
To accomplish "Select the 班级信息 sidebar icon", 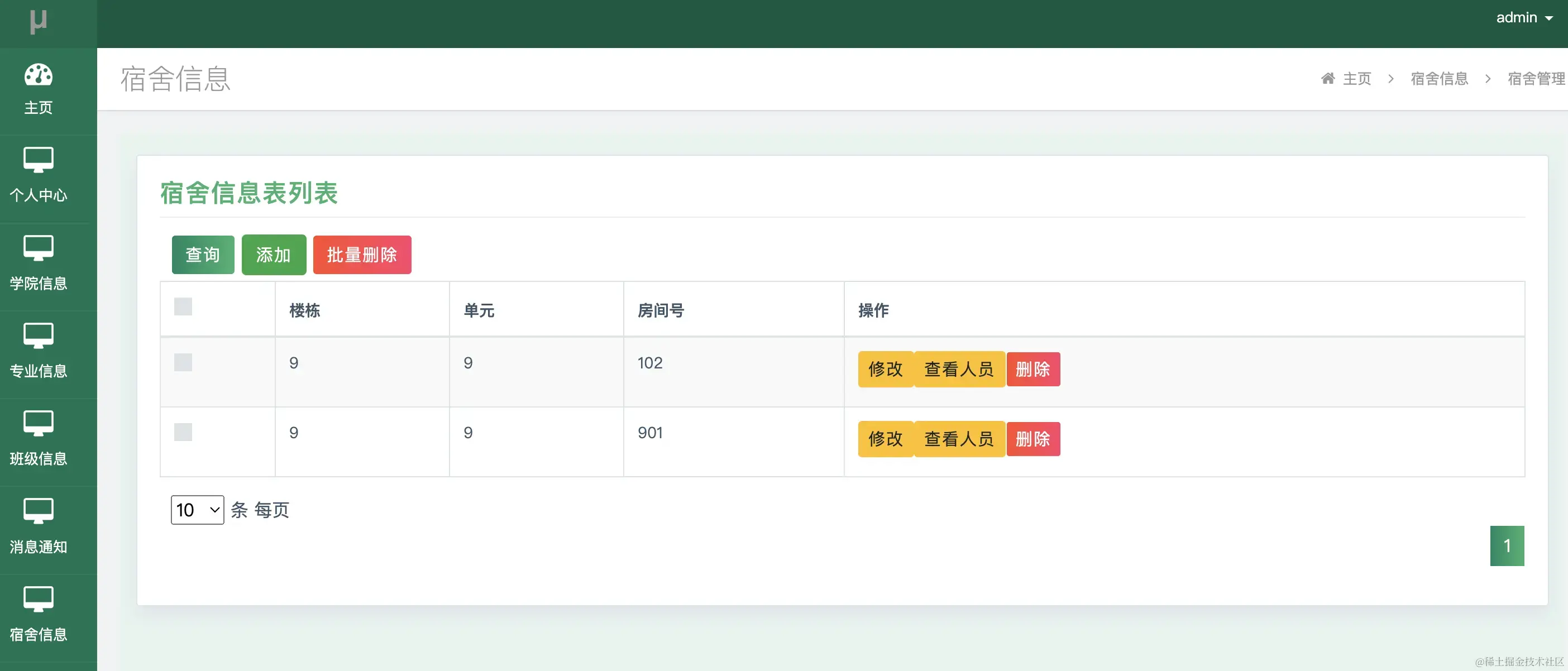I will click(39, 423).
